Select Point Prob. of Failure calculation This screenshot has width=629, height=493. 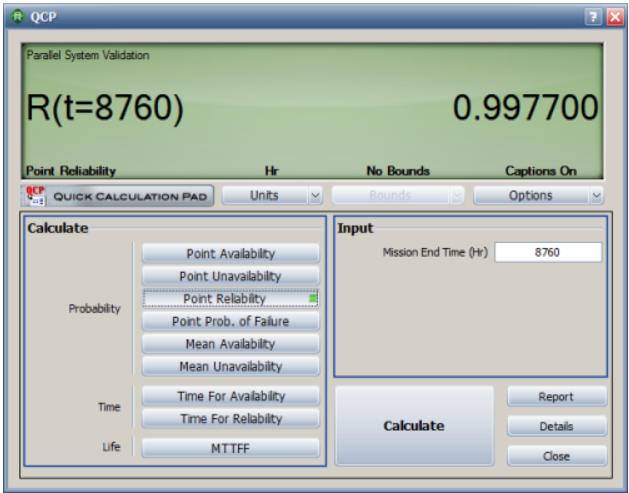point(231,321)
